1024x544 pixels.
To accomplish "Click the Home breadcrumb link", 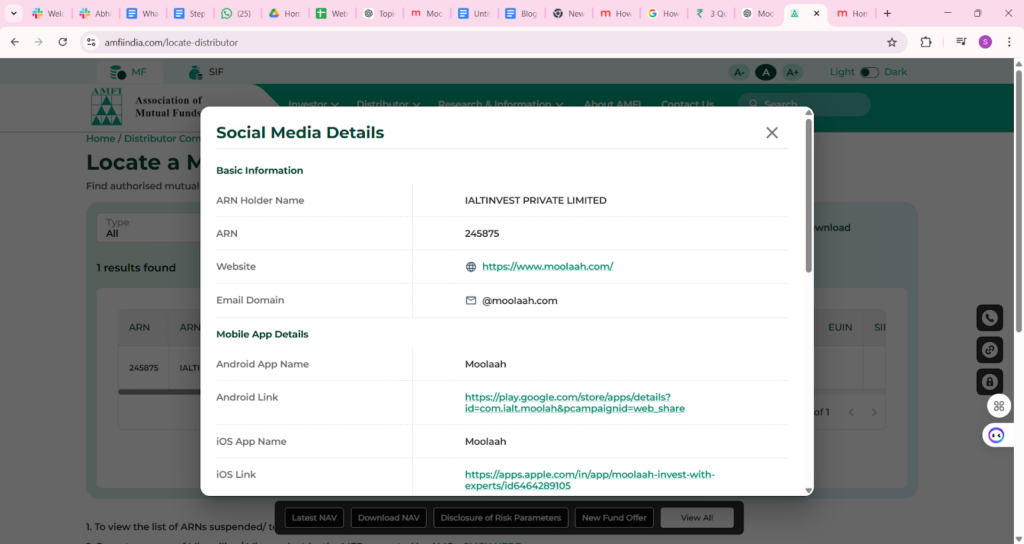I will [x=101, y=138].
